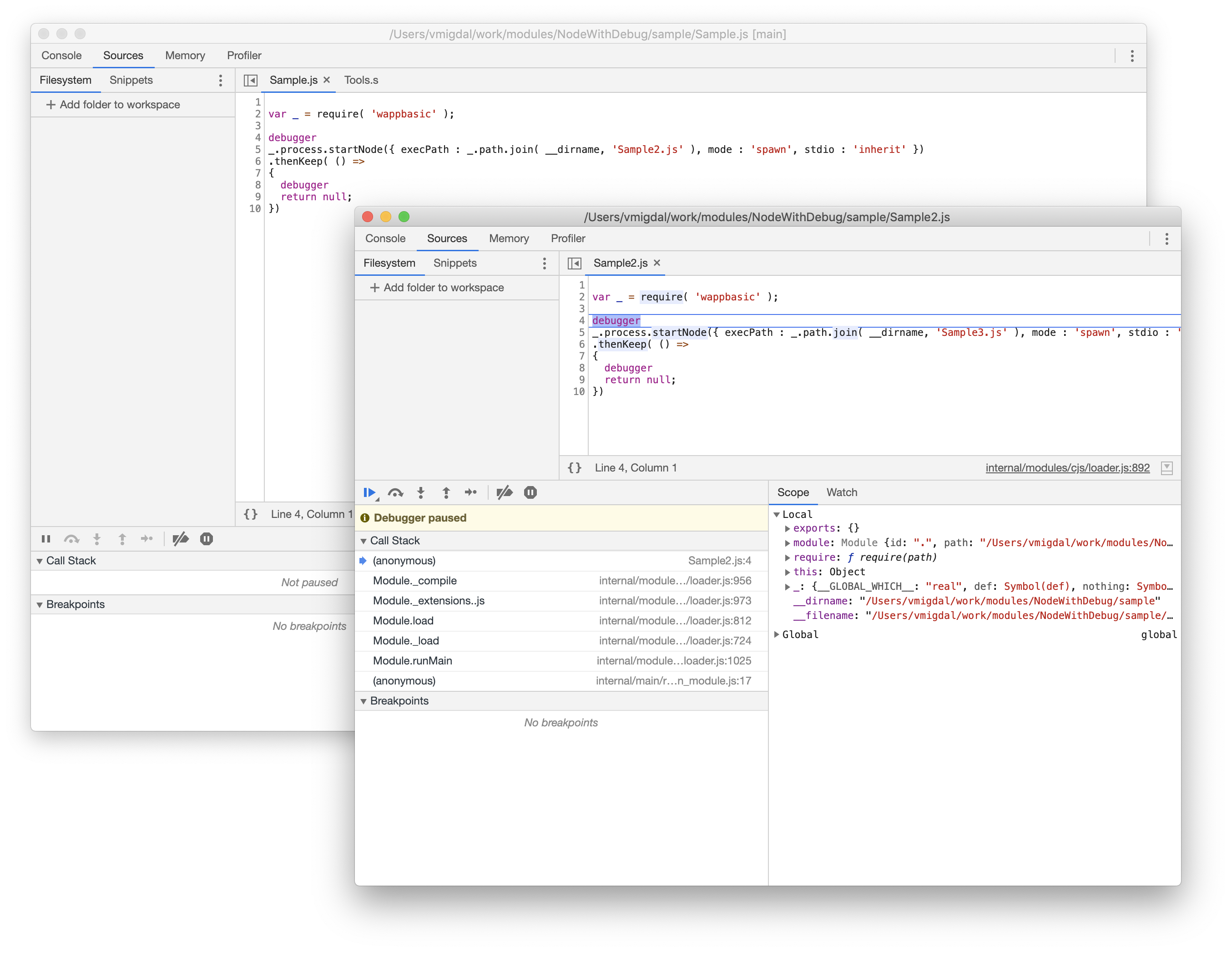The height and width of the screenshot is (953, 1232).
Task: Click Step into next function call icon
Action: point(421,492)
